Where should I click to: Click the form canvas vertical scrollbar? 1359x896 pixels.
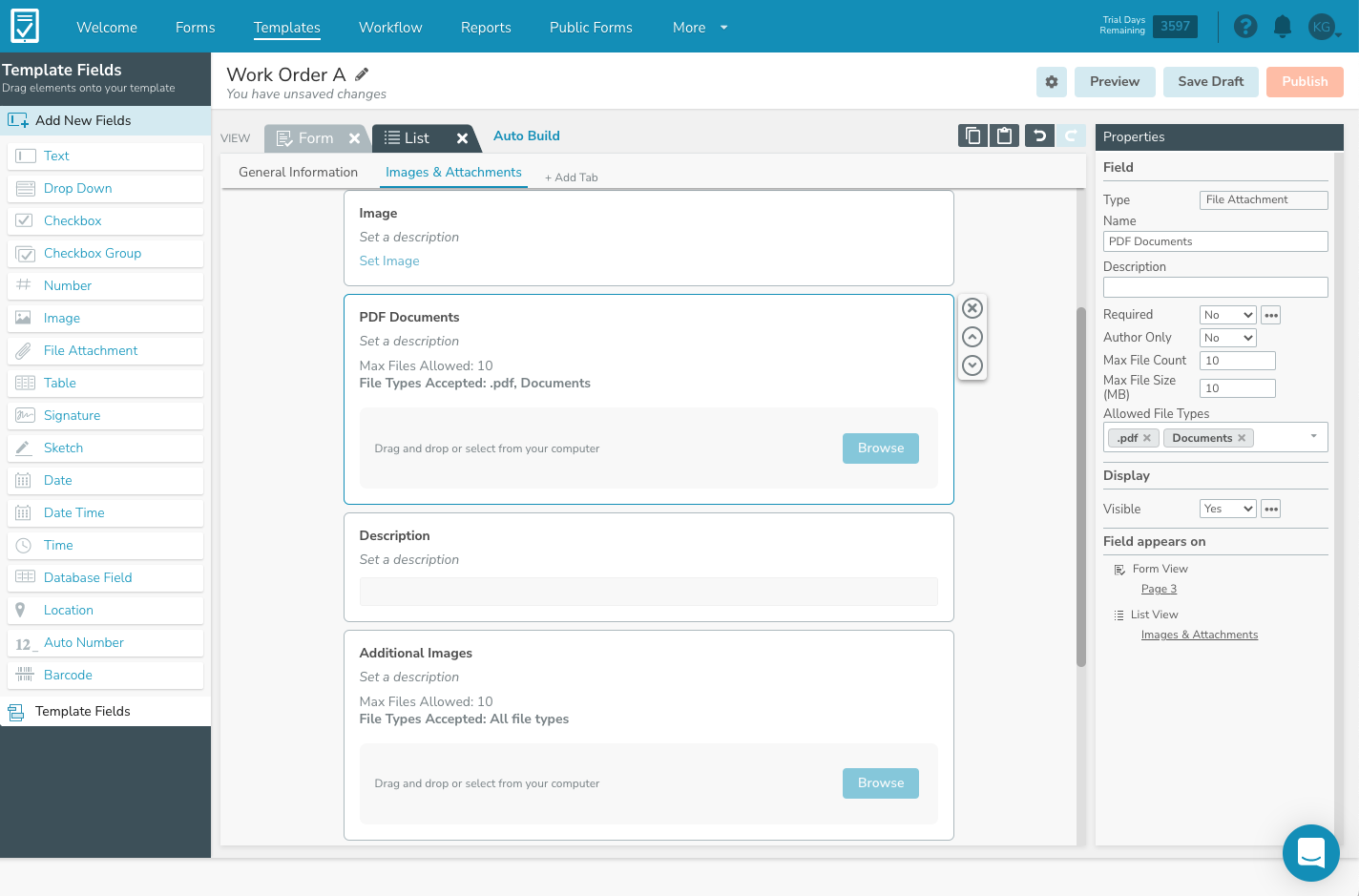[1081, 487]
